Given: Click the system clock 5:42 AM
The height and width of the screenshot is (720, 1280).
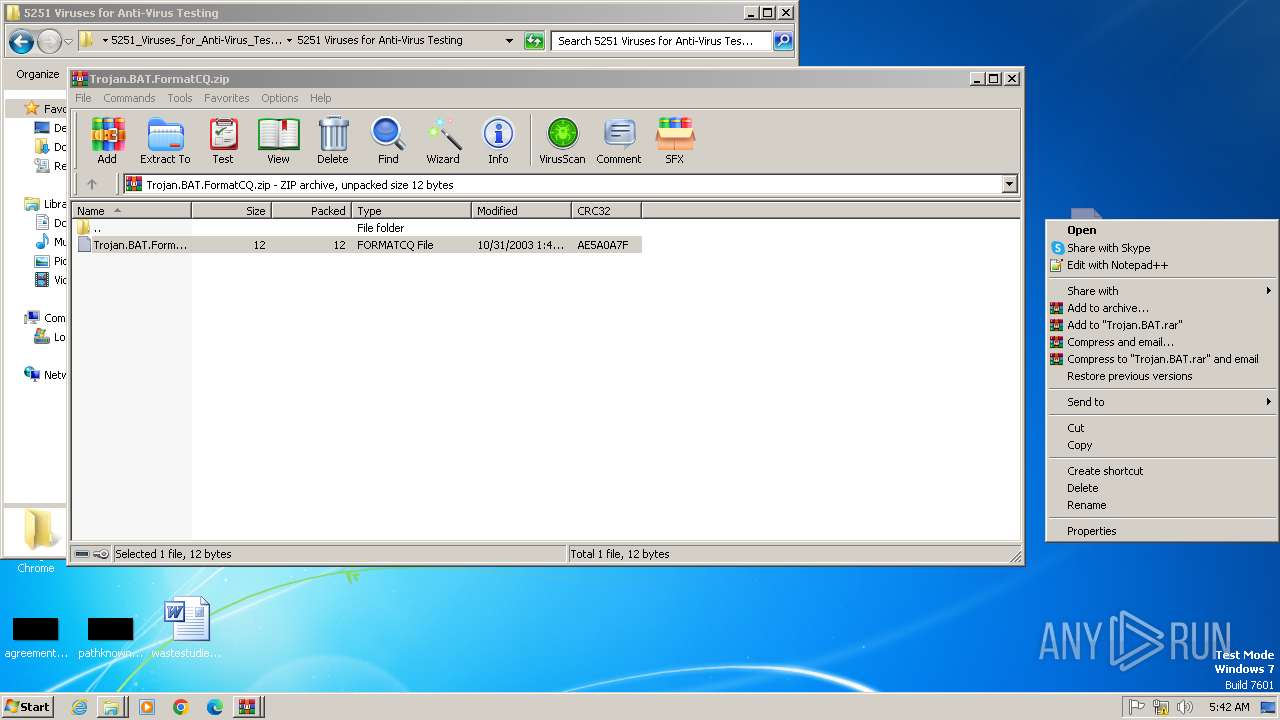Looking at the screenshot, I should (x=1228, y=706).
